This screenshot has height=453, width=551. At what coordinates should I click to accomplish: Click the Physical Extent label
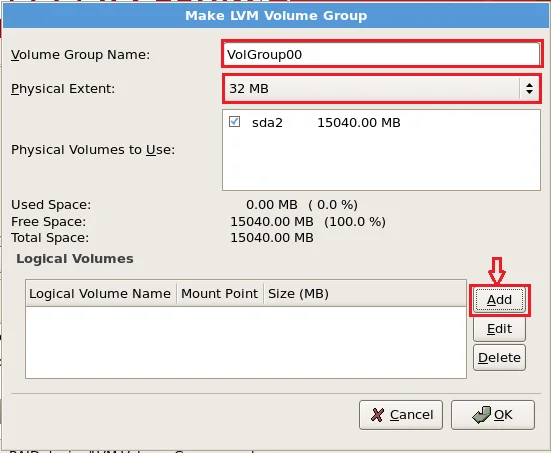pyautogui.click(x=63, y=89)
